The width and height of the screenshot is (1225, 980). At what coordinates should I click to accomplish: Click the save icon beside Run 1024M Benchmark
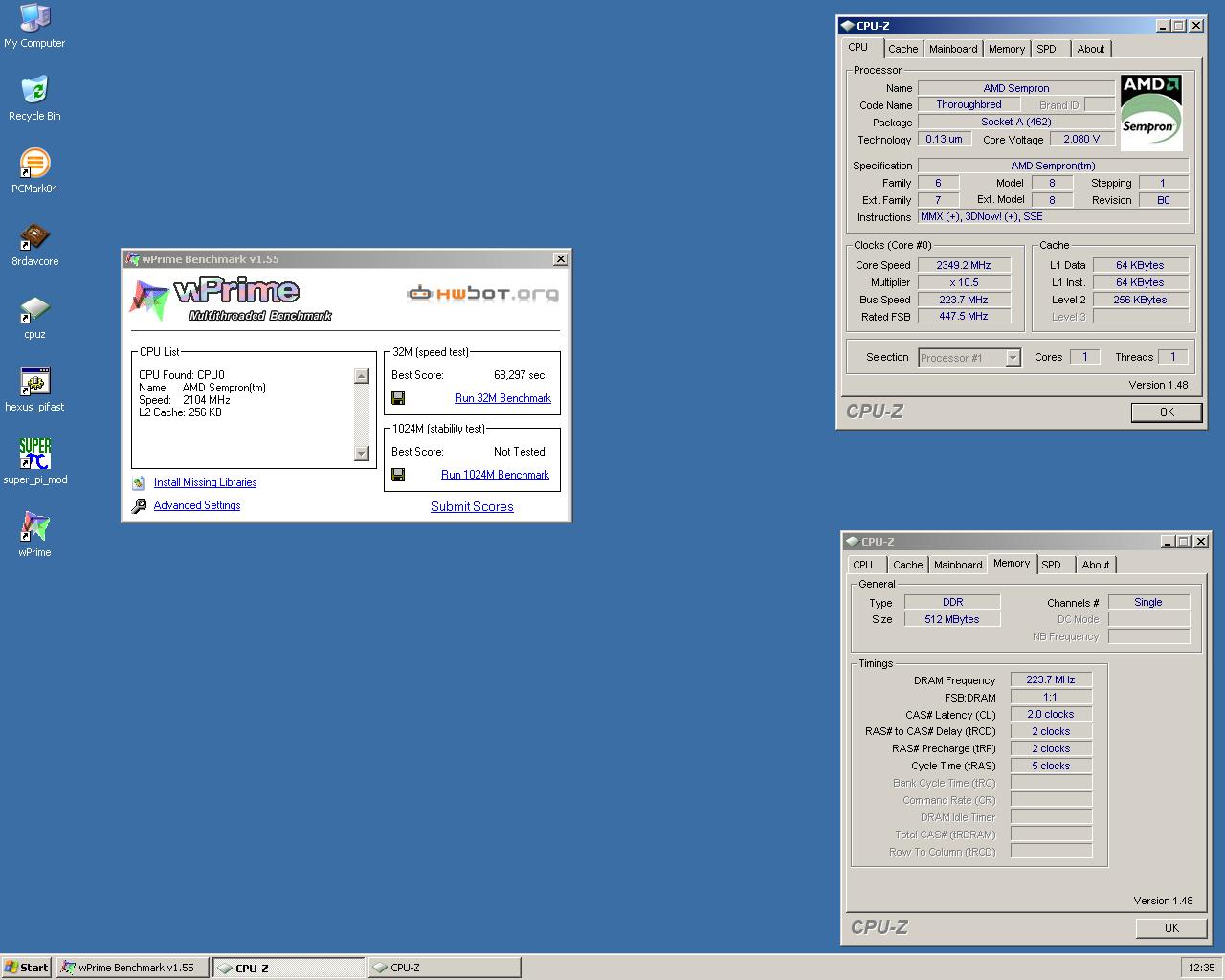tap(398, 475)
